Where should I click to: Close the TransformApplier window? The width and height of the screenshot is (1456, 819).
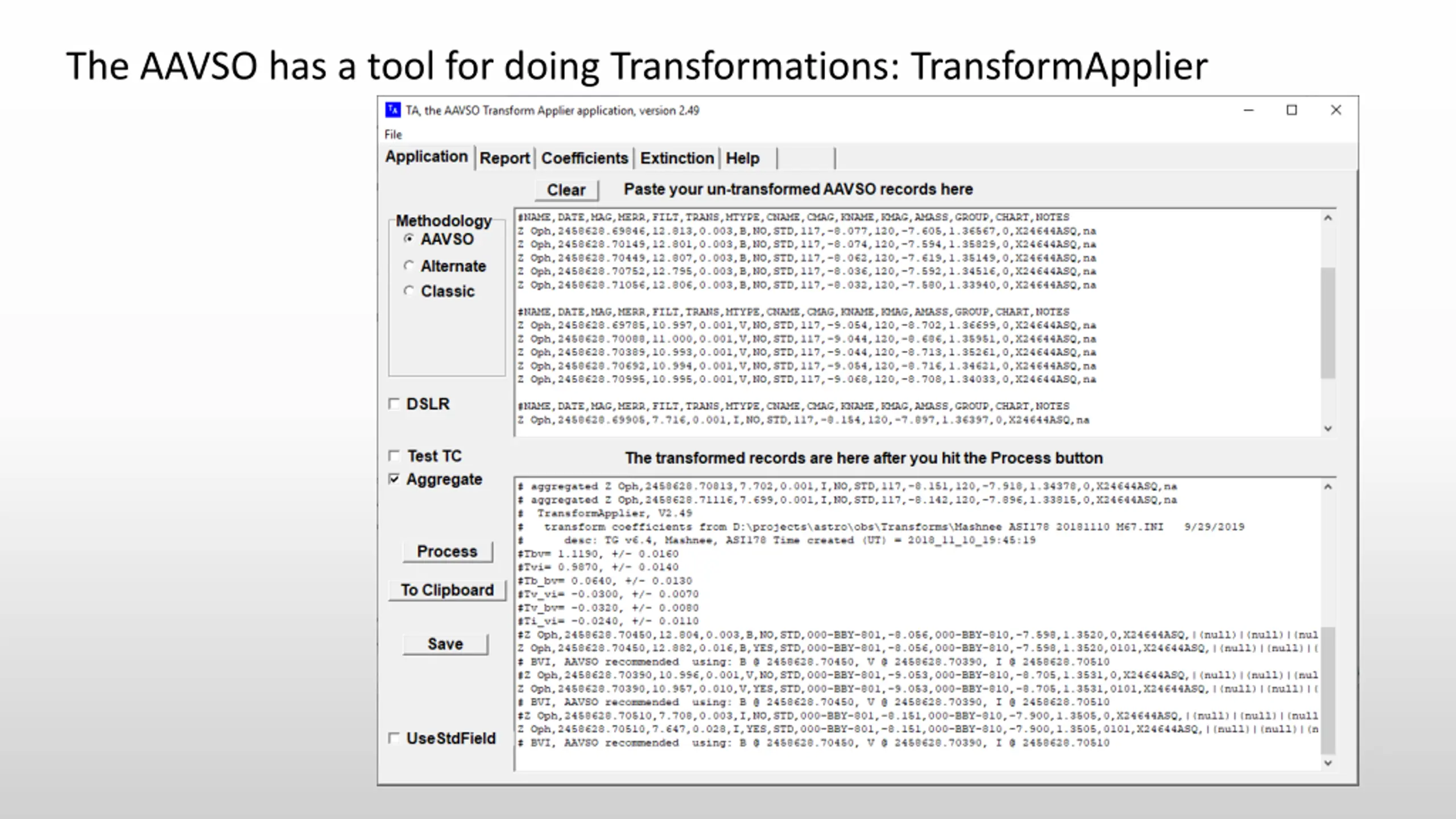[x=1336, y=110]
